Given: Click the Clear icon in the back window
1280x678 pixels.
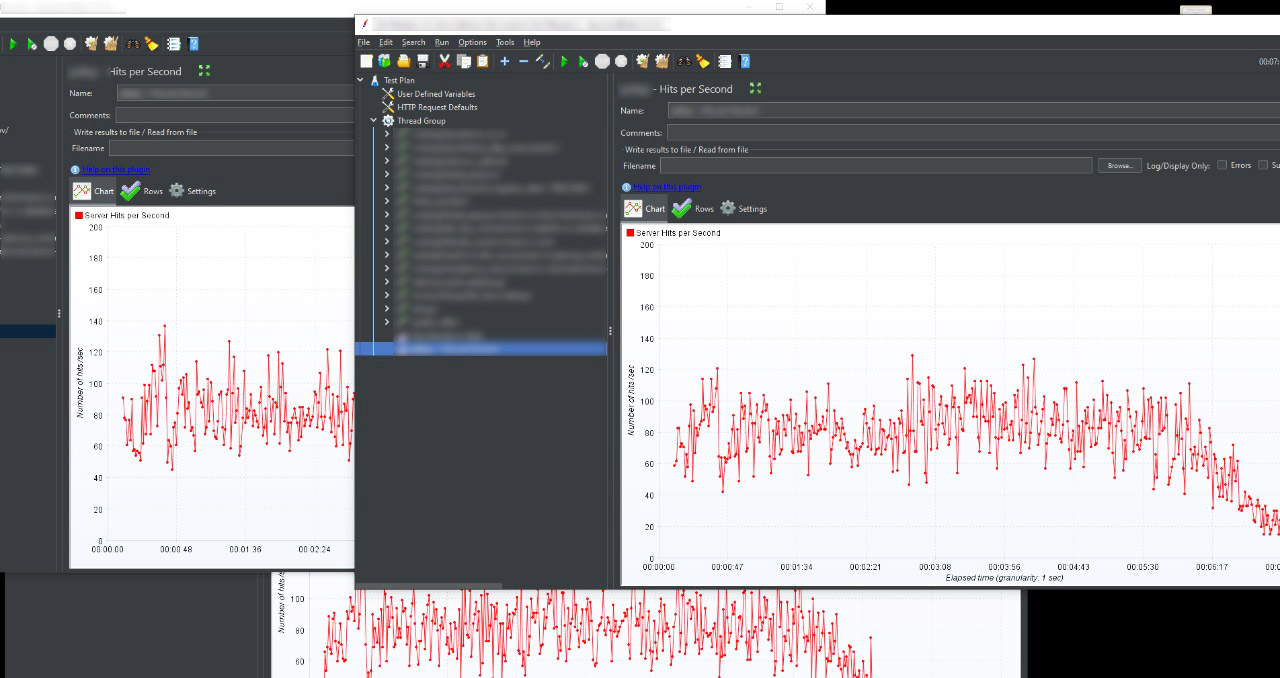Looking at the screenshot, I should pos(91,44).
